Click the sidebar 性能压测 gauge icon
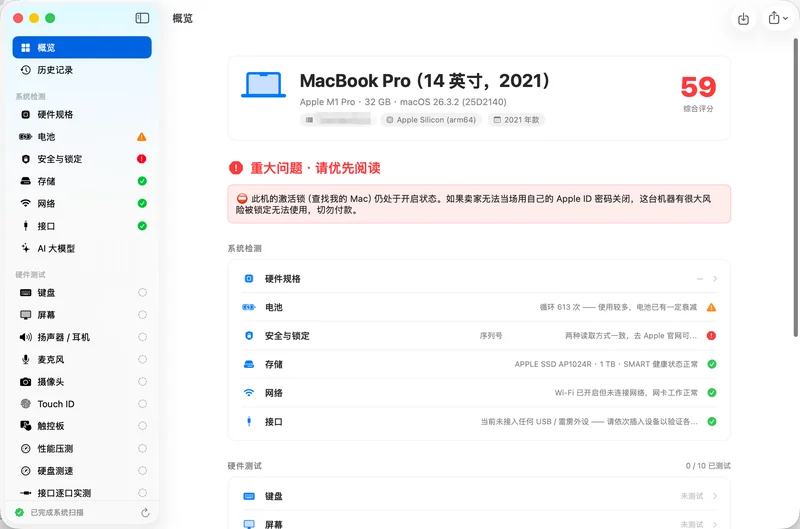 pos(26,449)
